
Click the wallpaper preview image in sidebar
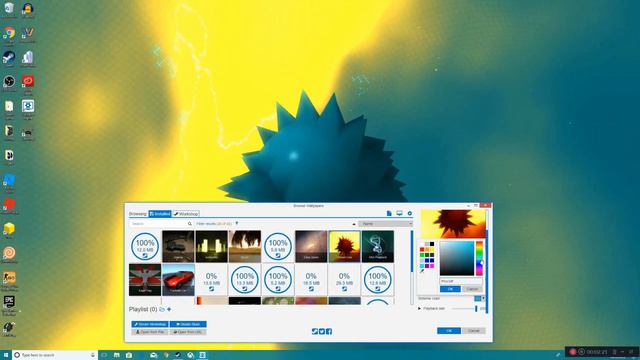(453, 224)
